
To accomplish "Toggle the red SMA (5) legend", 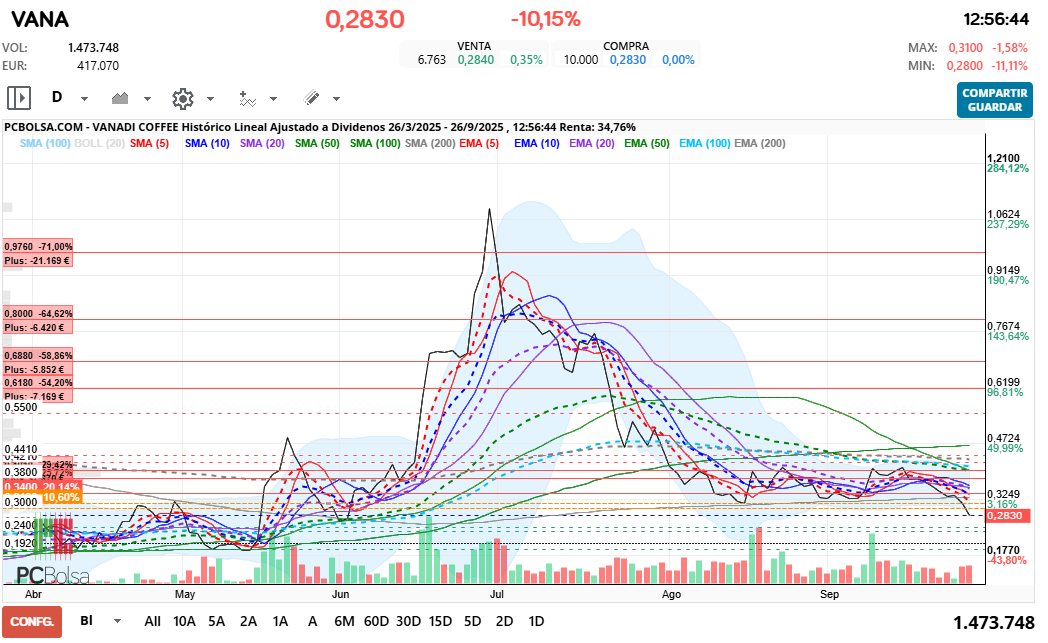I will [x=149, y=143].
